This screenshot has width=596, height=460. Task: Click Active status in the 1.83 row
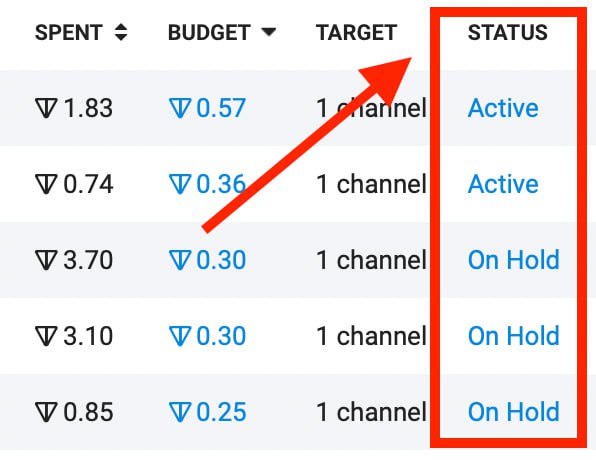pos(503,108)
